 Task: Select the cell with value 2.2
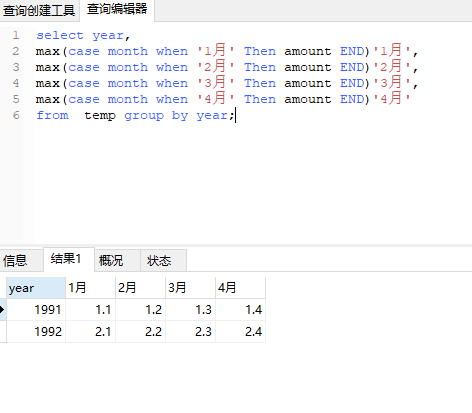point(141,332)
